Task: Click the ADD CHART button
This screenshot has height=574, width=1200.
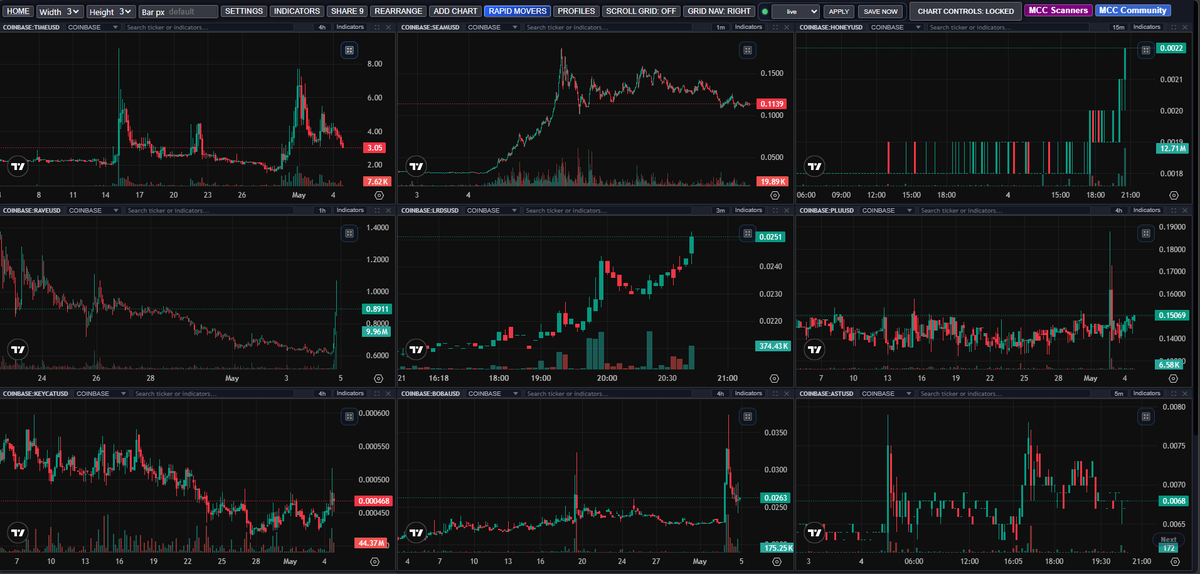Action: point(455,11)
